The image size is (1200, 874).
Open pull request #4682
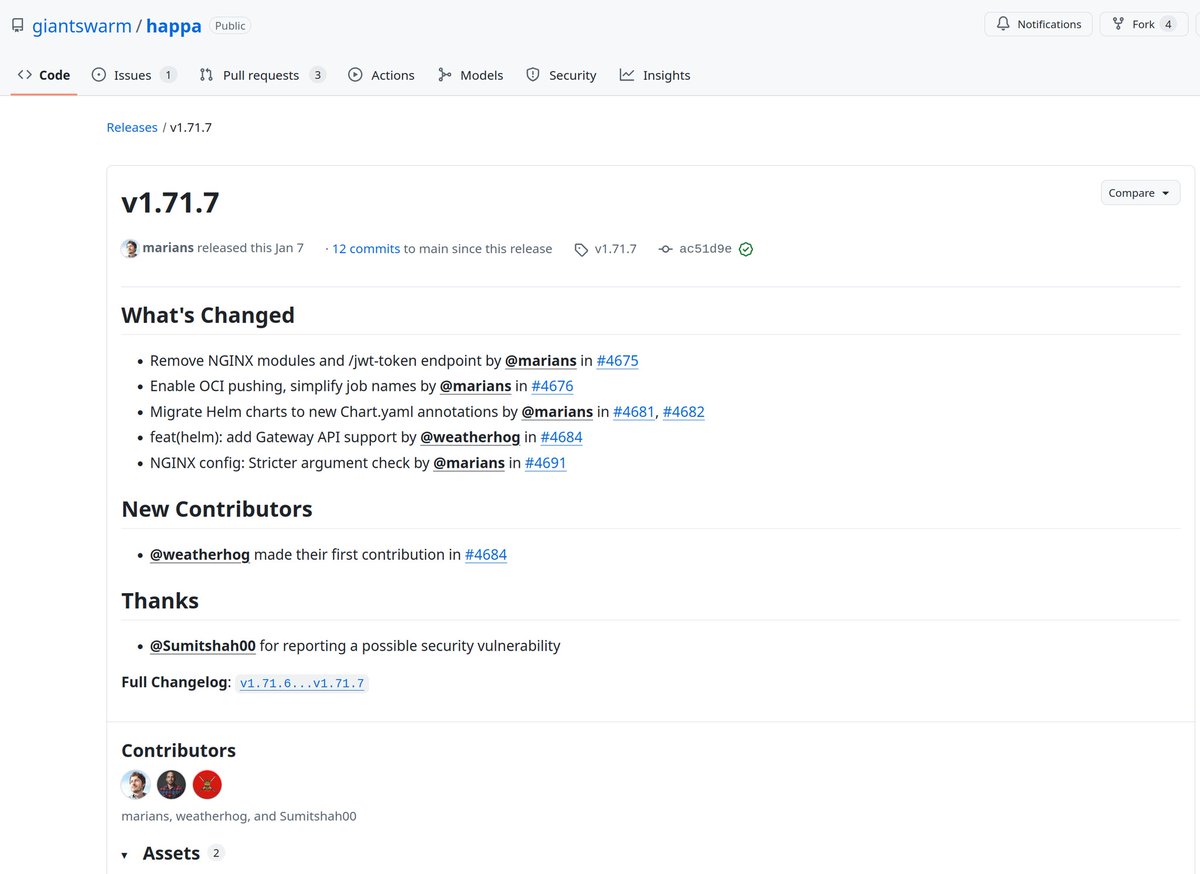click(x=684, y=411)
